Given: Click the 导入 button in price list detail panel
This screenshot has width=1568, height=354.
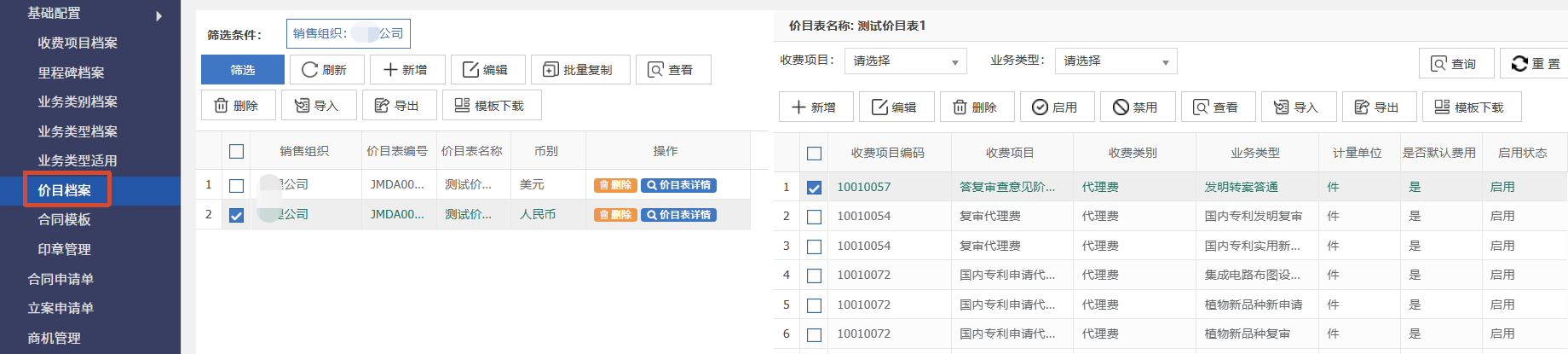Looking at the screenshot, I should (1299, 107).
